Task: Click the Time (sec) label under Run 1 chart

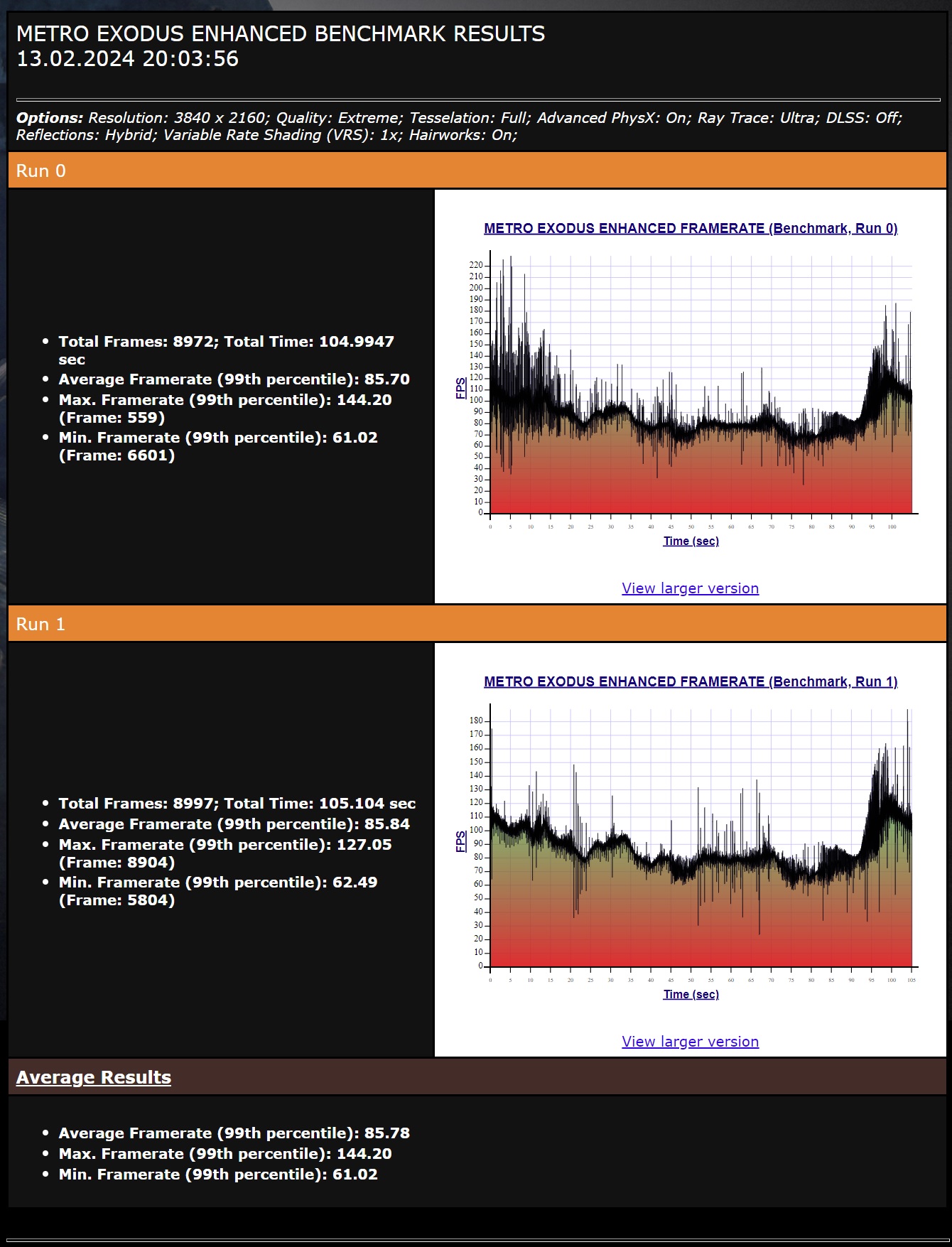Action: pyautogui.click(x=691, y=995)
